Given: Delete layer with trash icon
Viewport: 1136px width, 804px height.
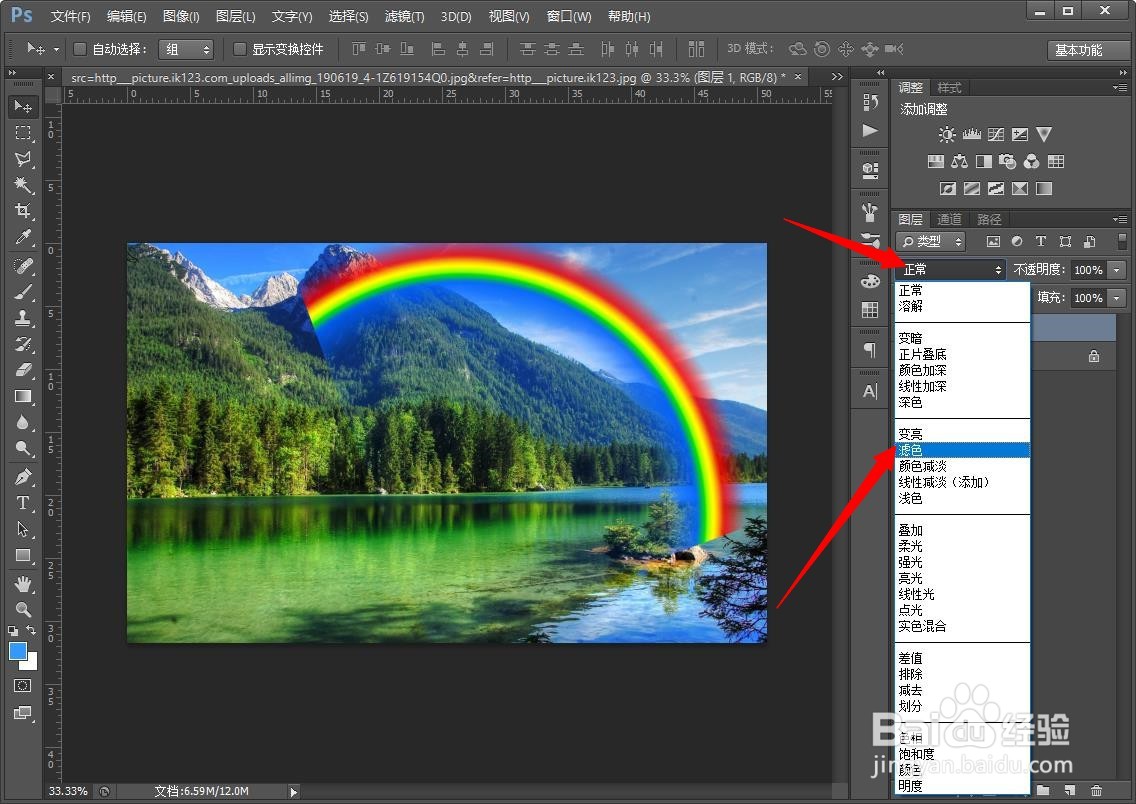Looking at the screenshot, I should pyautogui.click(x=1096, y=790).
